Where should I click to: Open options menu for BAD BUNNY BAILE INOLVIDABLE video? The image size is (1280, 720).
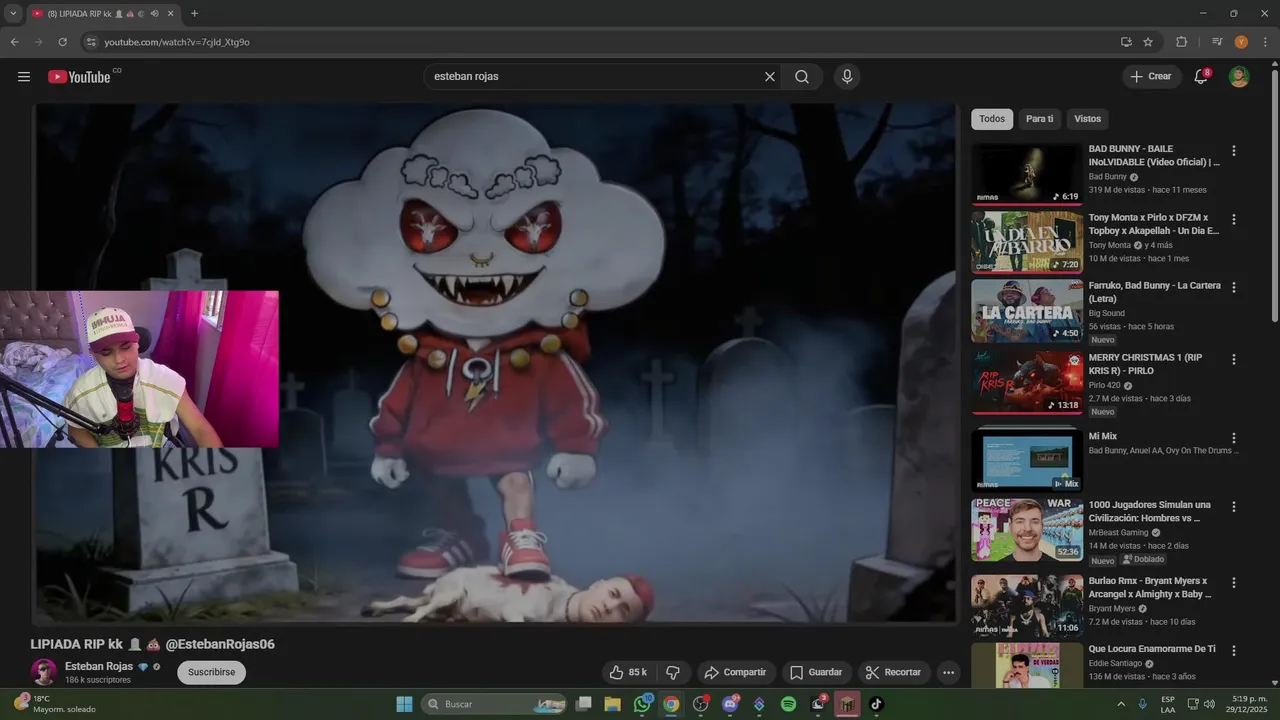1233,151
